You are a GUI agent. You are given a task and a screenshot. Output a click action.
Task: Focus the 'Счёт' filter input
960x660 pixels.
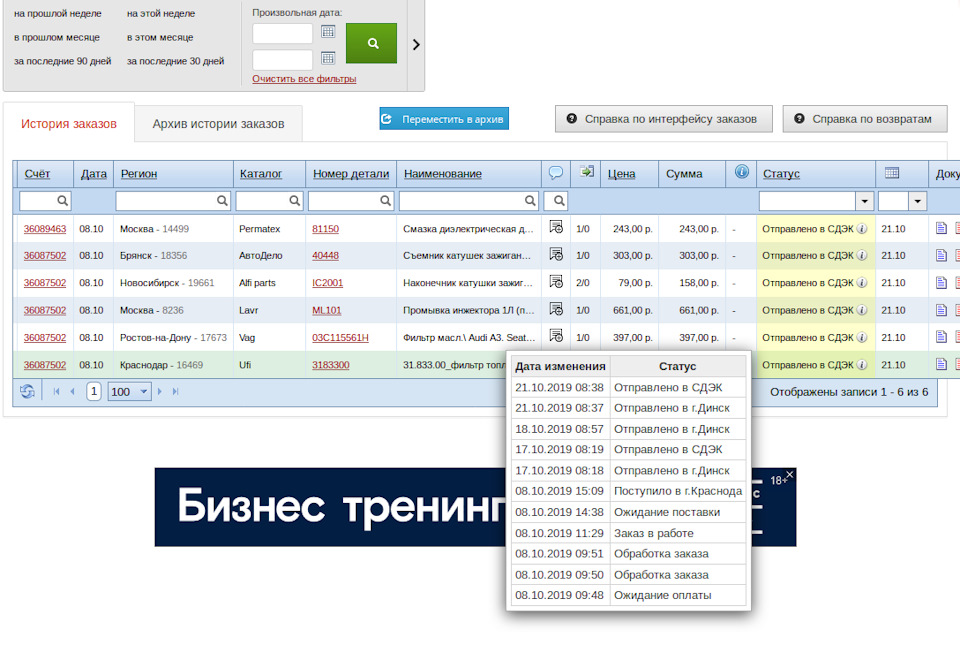(45, 201)
